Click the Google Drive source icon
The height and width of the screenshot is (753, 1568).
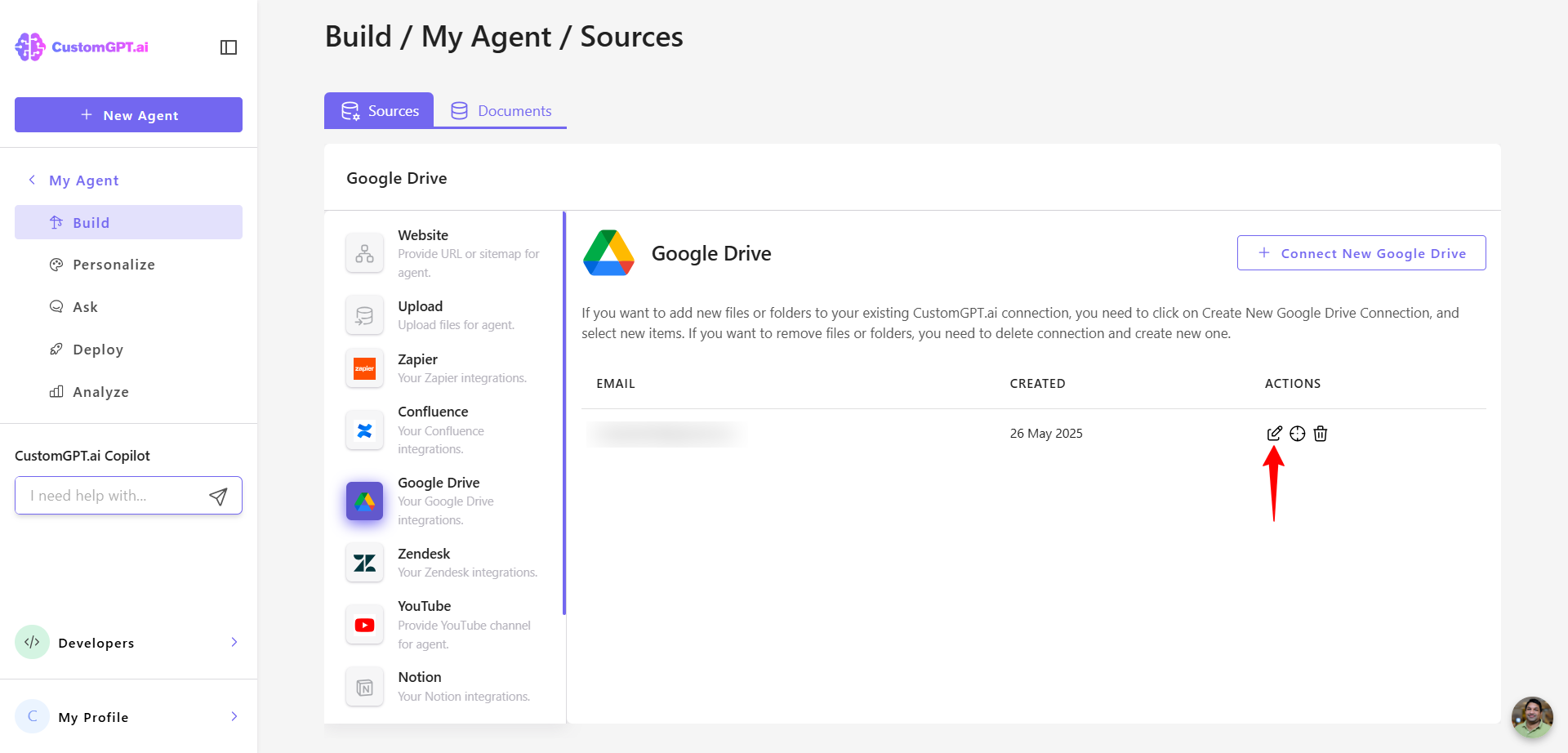pyautogui.click(x=364, y=501)
